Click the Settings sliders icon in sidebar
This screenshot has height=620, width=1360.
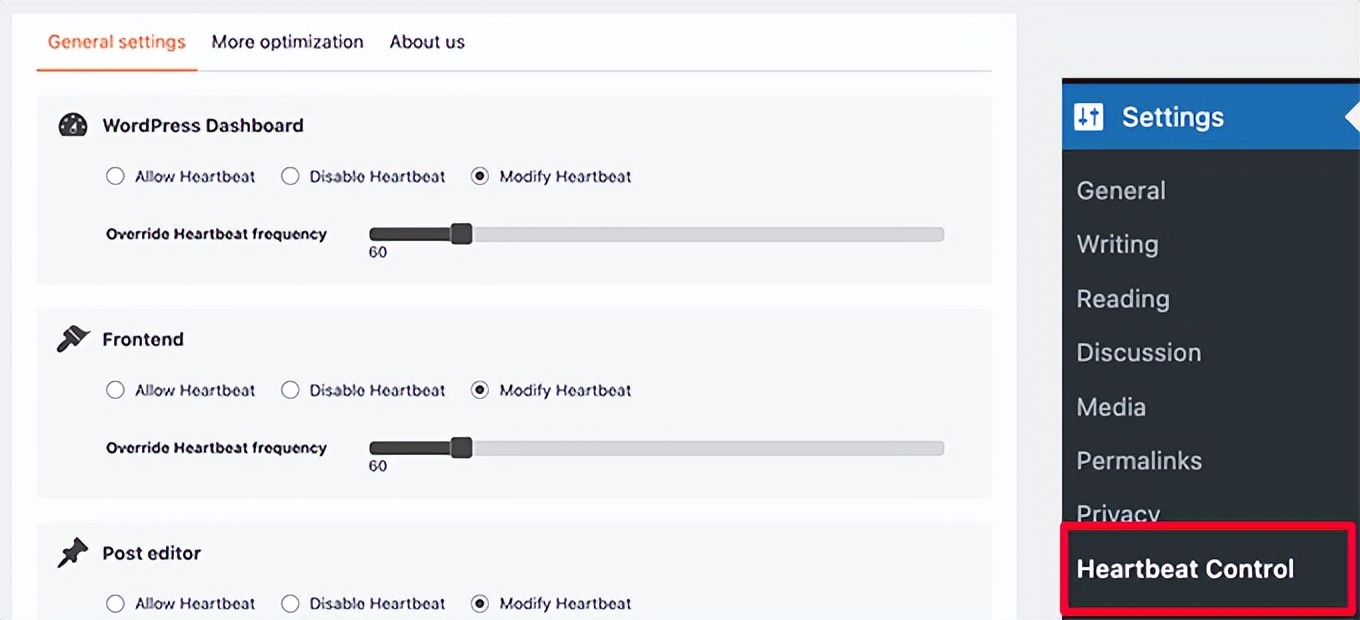coord(1088,117)
